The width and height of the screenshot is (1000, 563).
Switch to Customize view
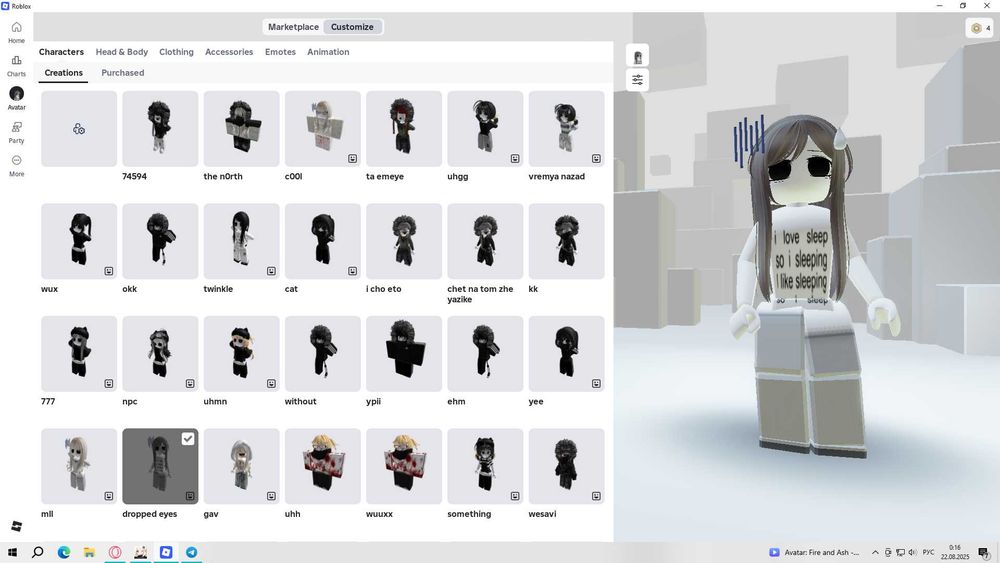(x=352, y=27)
